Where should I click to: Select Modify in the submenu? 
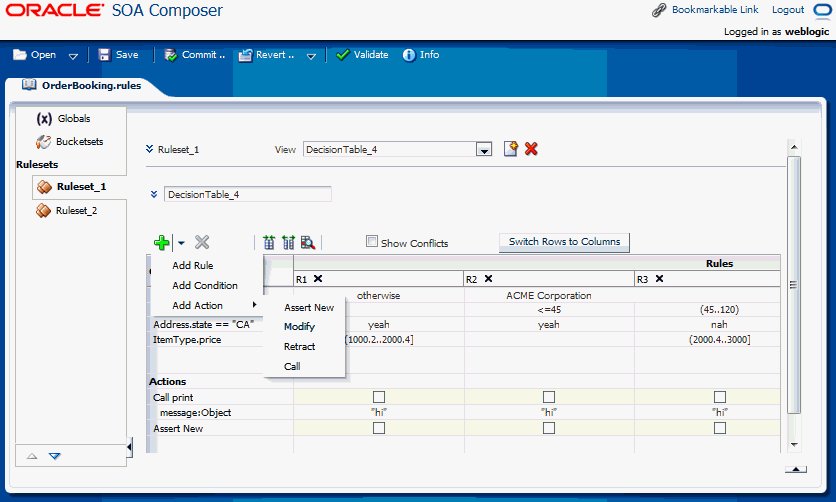tap(299, 327)
